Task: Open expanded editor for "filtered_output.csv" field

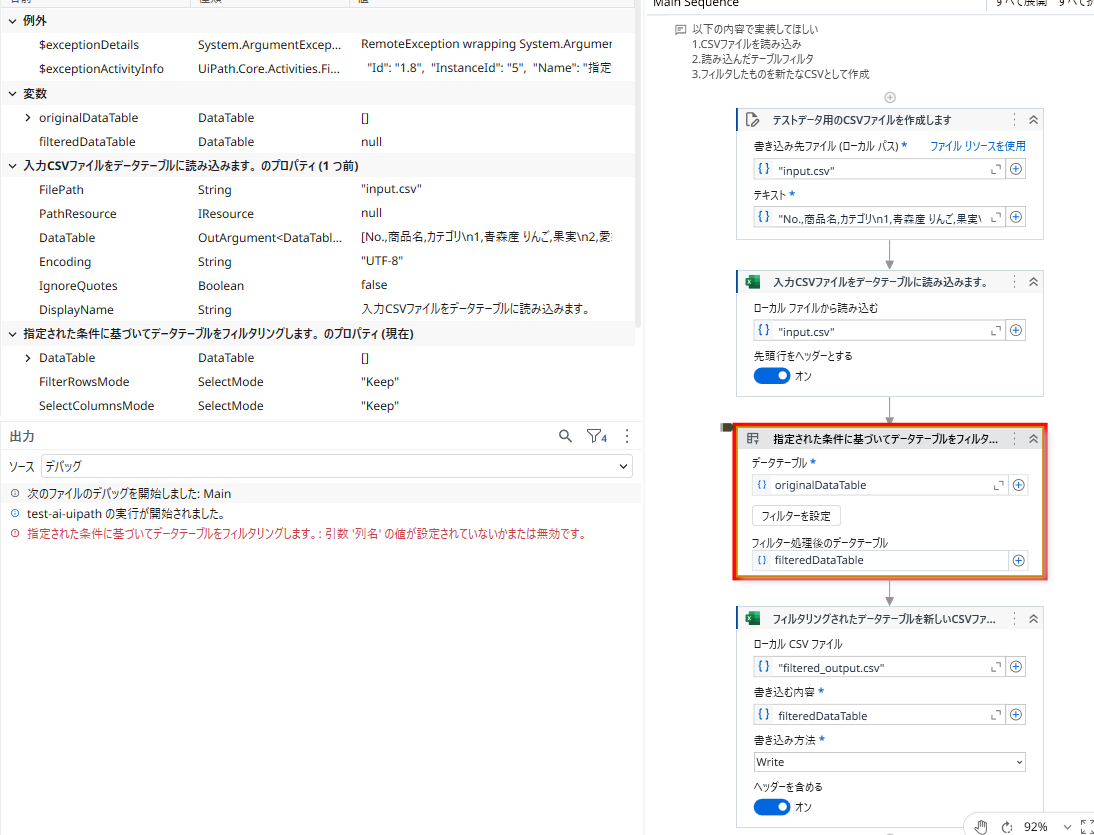Action: pyautogui.click(x=996, y=667)
